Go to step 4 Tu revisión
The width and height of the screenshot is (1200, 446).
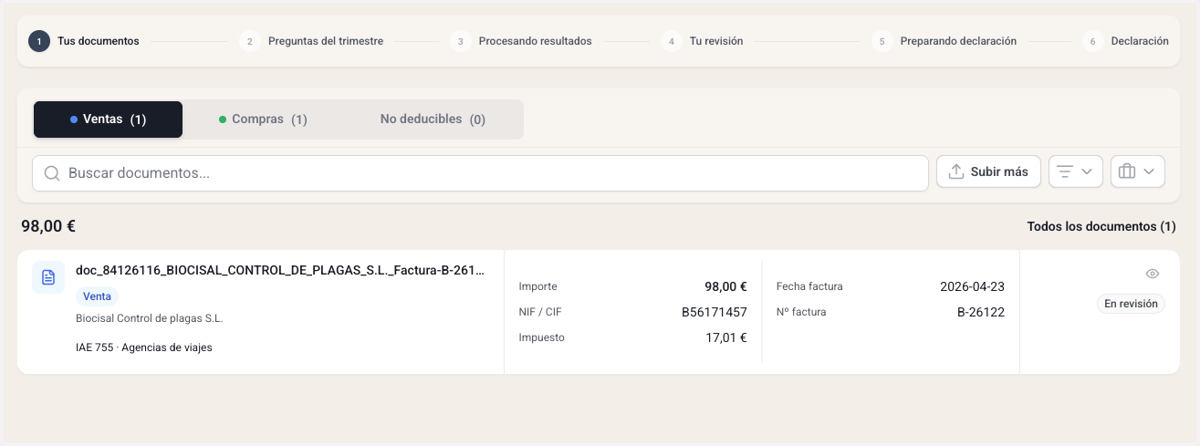(702, 41)
